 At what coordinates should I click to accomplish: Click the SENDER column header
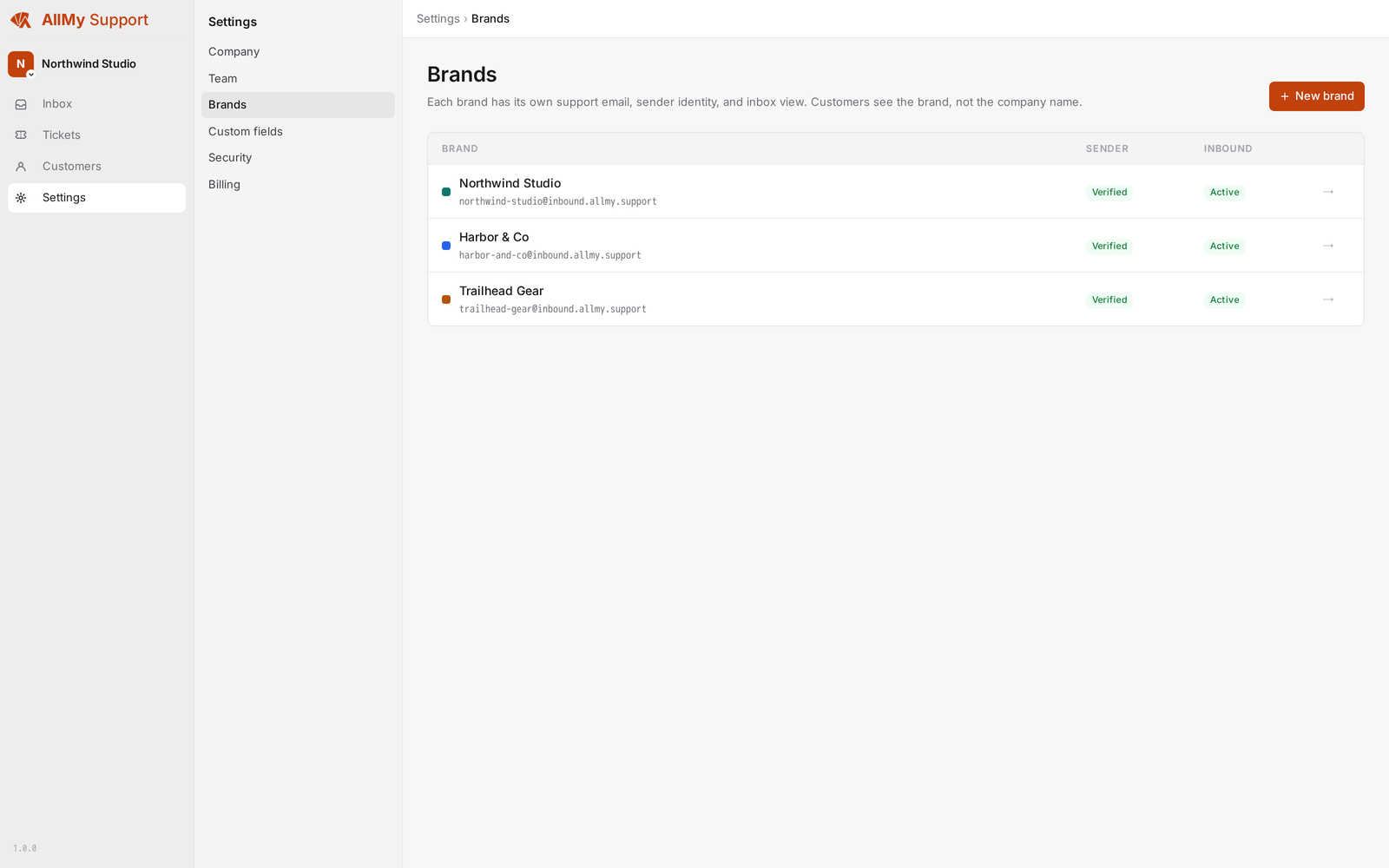pyautogui.click(x=1107, y=149)
